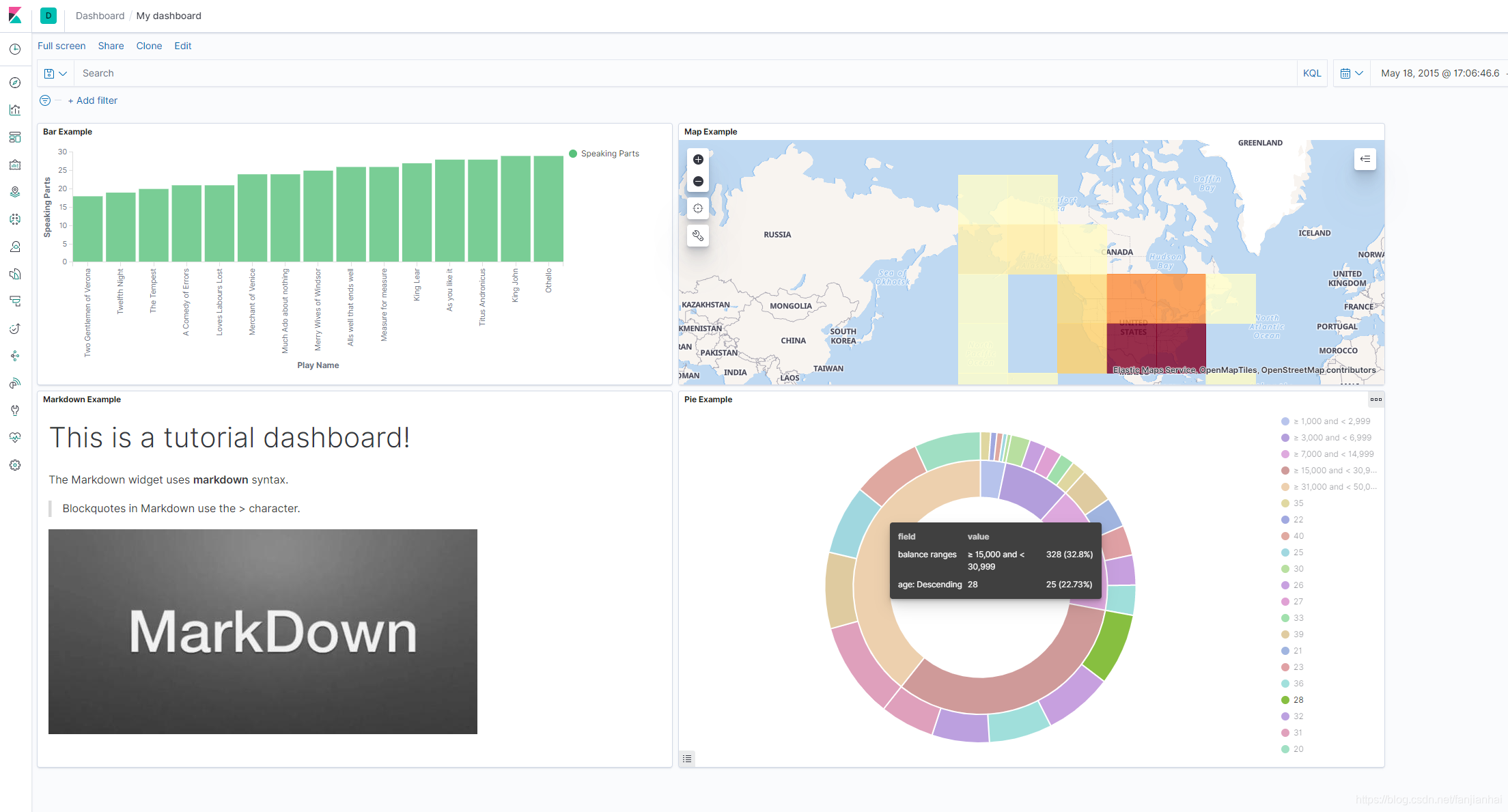Open Infrastructure app in sidebar
The image size is (1508, 812).
(15, 247)
